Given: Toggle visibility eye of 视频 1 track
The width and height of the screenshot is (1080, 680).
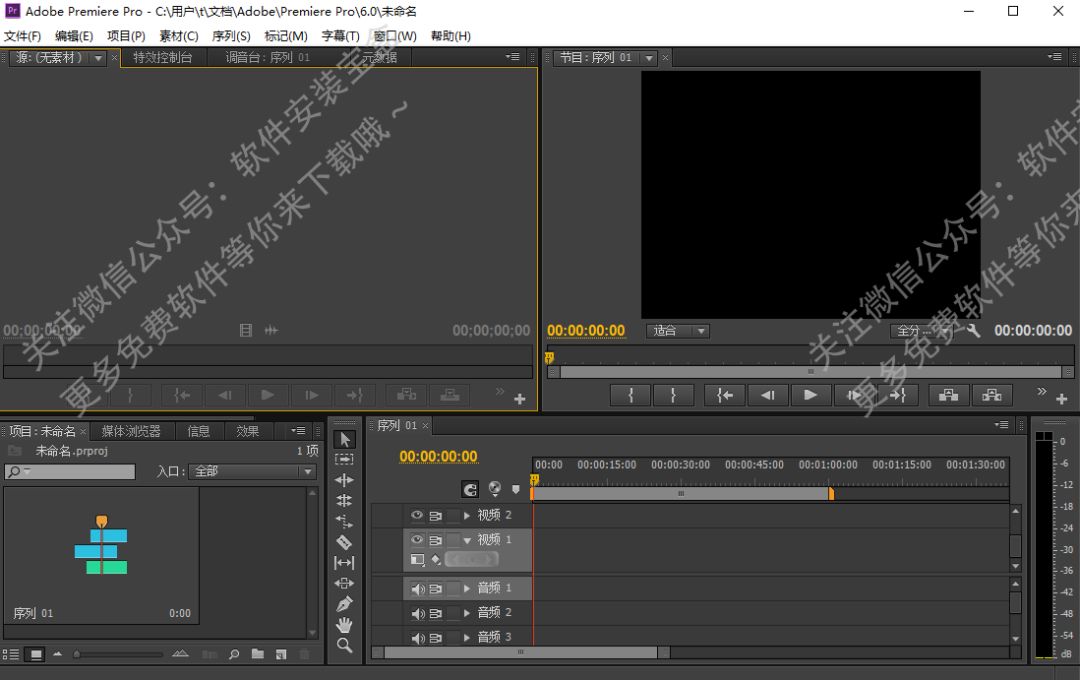Looking at the screenshot, I should pos(417,539).
